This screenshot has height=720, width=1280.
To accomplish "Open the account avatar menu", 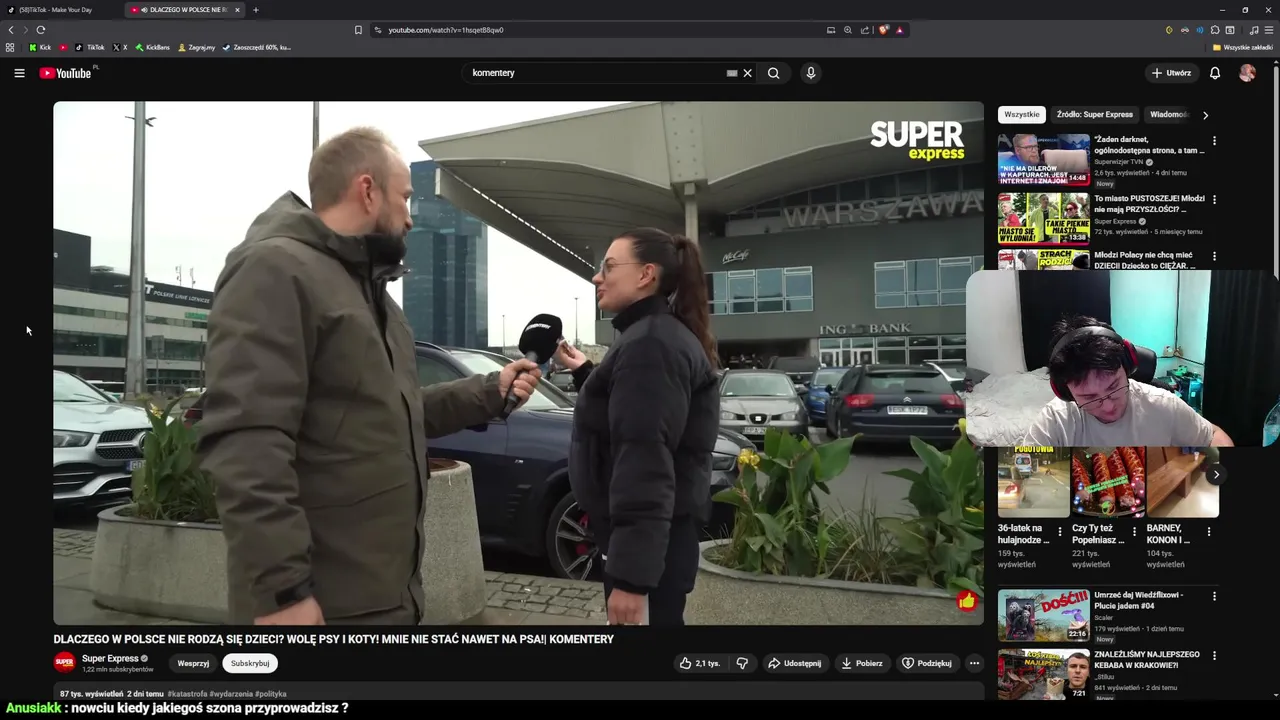I will click(x=1247, y=73).
